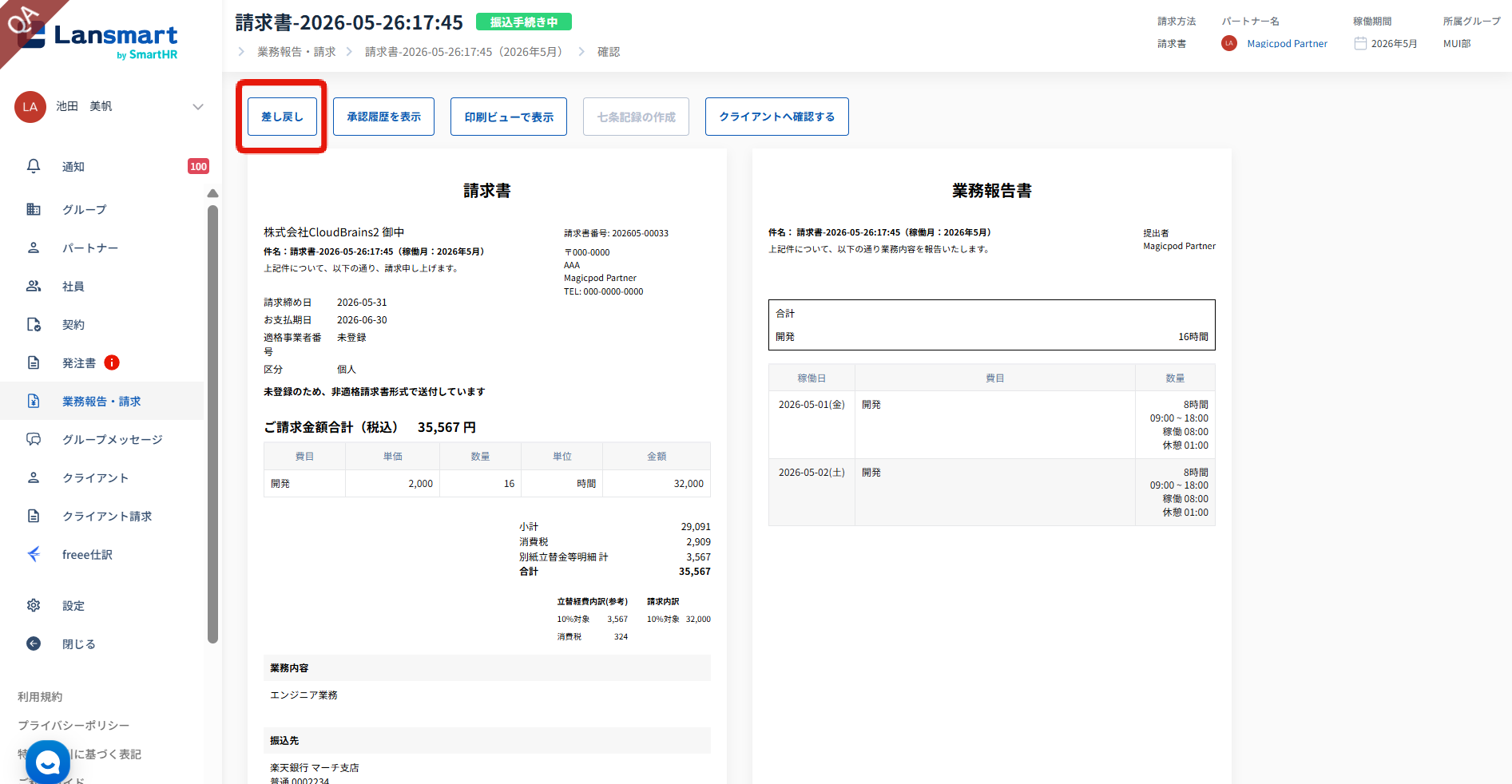
Task: Open プライバシーポリシー link
Action: coord(73,725)
